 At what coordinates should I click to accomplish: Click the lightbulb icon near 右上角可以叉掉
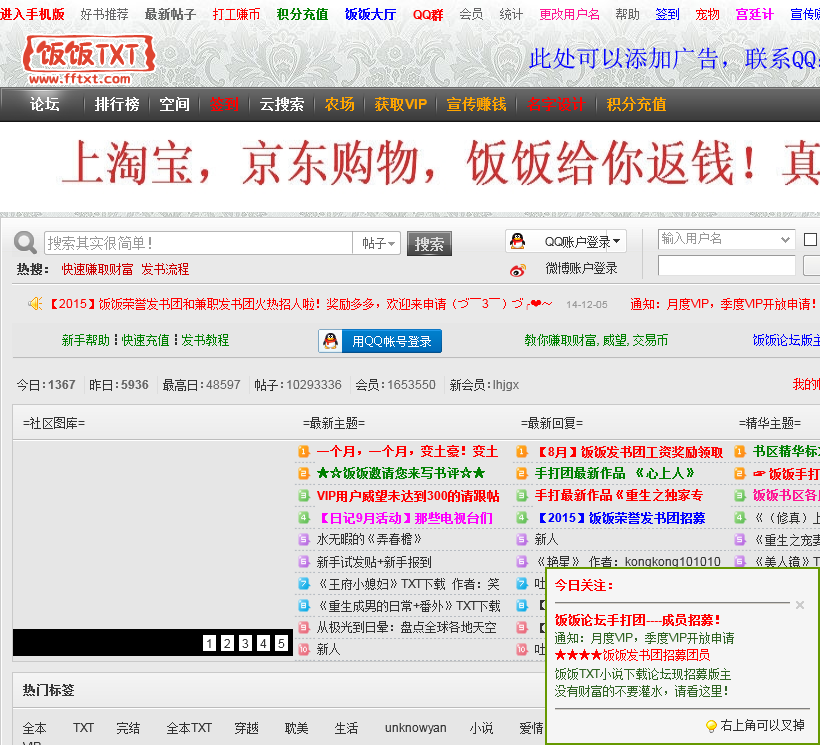point(711,726)
